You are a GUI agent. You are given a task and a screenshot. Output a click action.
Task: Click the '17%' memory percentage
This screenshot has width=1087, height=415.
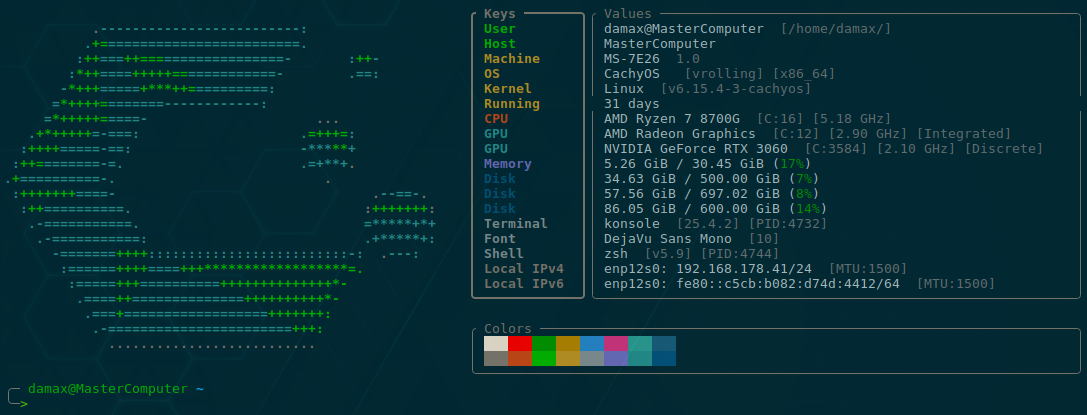[792, 164]
